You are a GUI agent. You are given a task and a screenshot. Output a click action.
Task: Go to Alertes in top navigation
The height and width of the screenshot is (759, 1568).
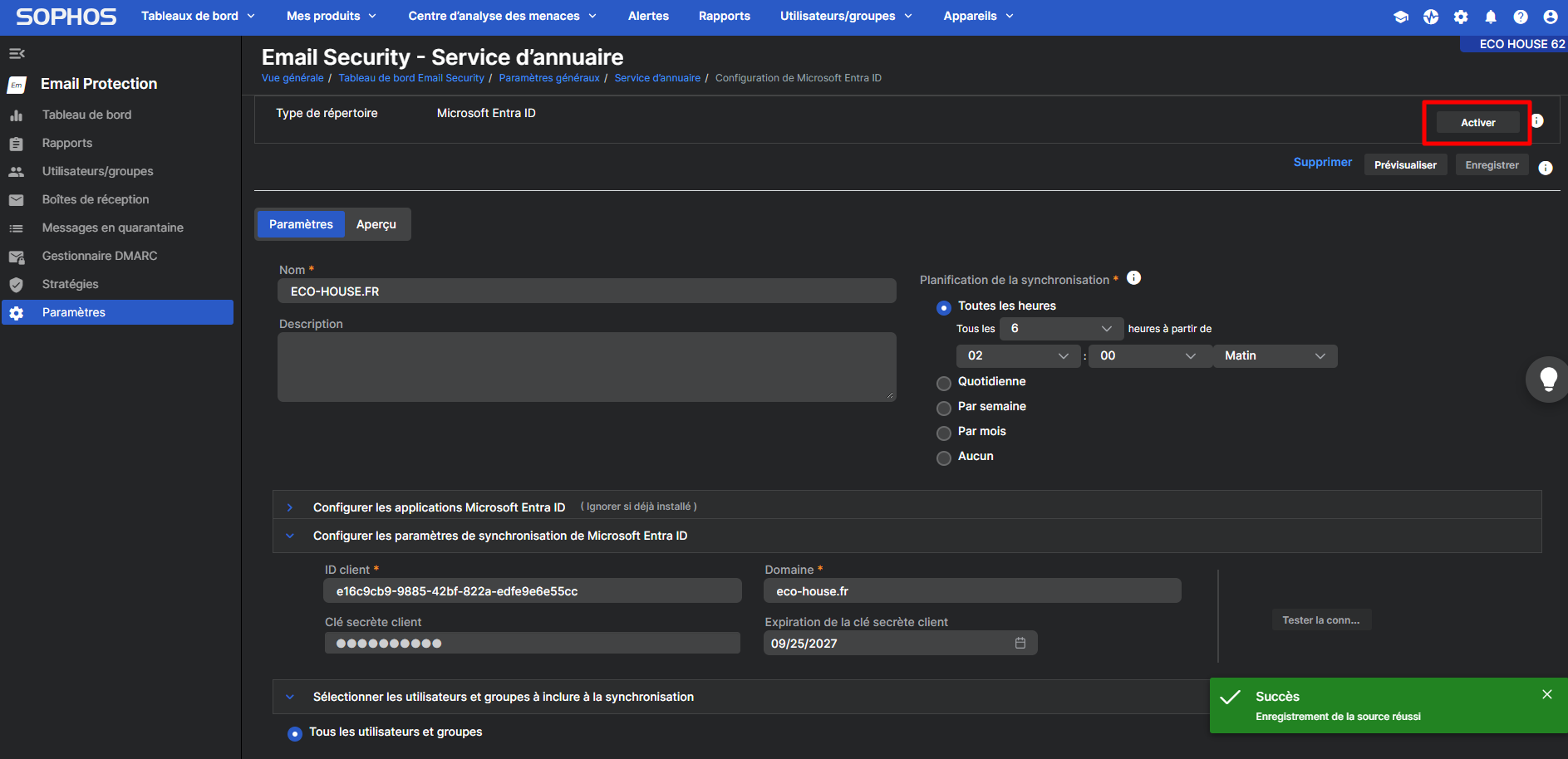pyautogui.click(x=648, y=16)
